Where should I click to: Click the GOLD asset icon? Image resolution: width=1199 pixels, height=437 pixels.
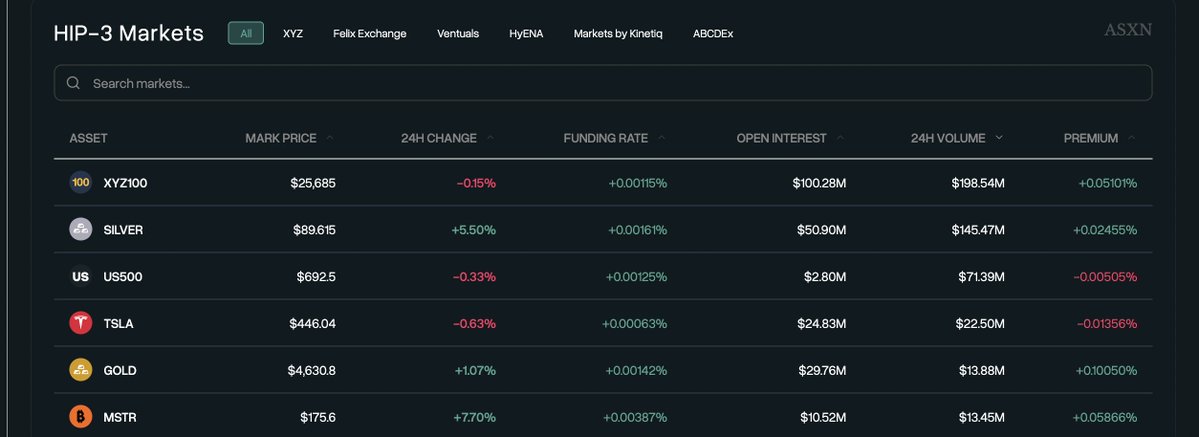tap(80, 370)
